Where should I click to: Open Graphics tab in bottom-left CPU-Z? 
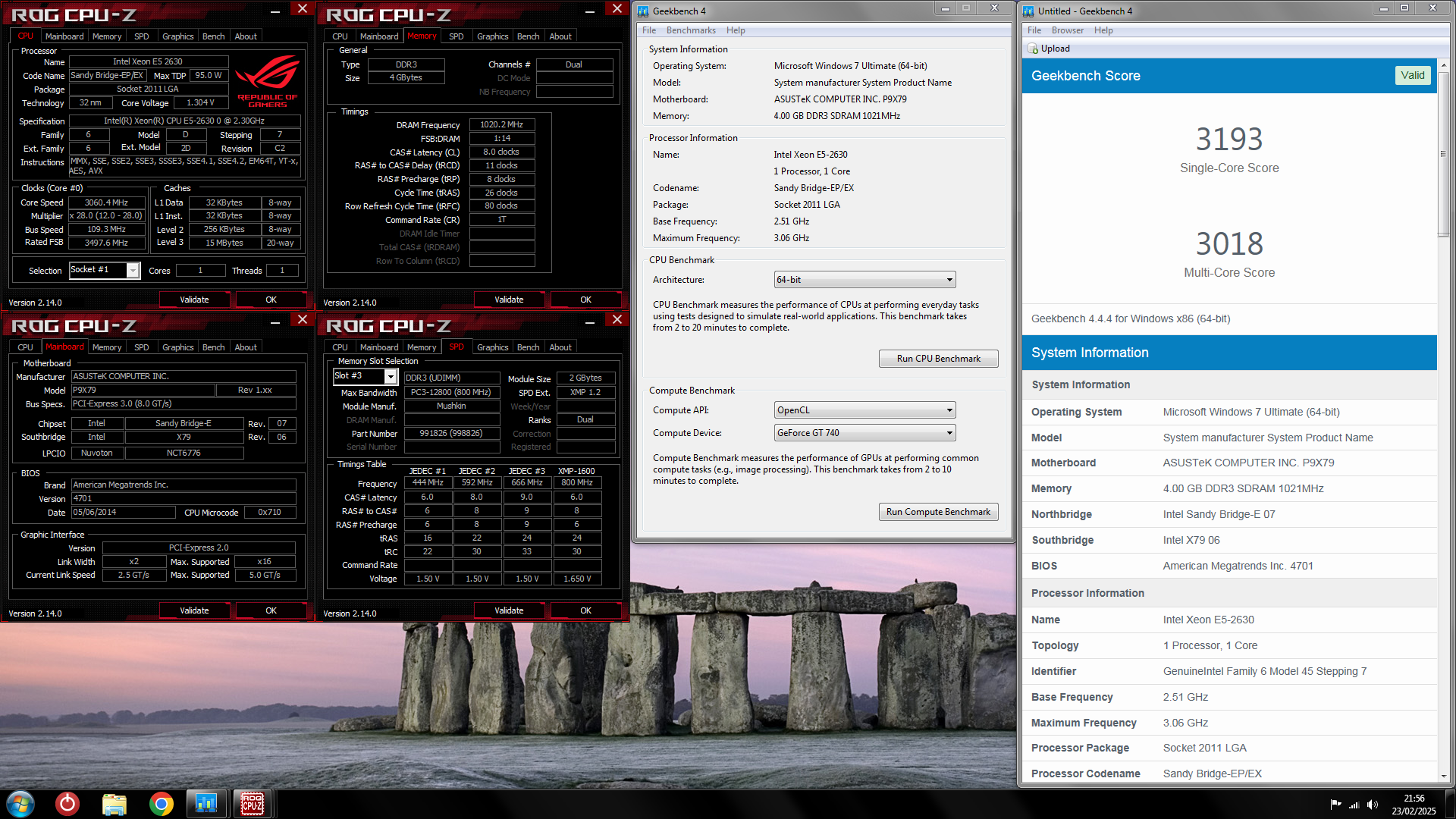[178, 347]
